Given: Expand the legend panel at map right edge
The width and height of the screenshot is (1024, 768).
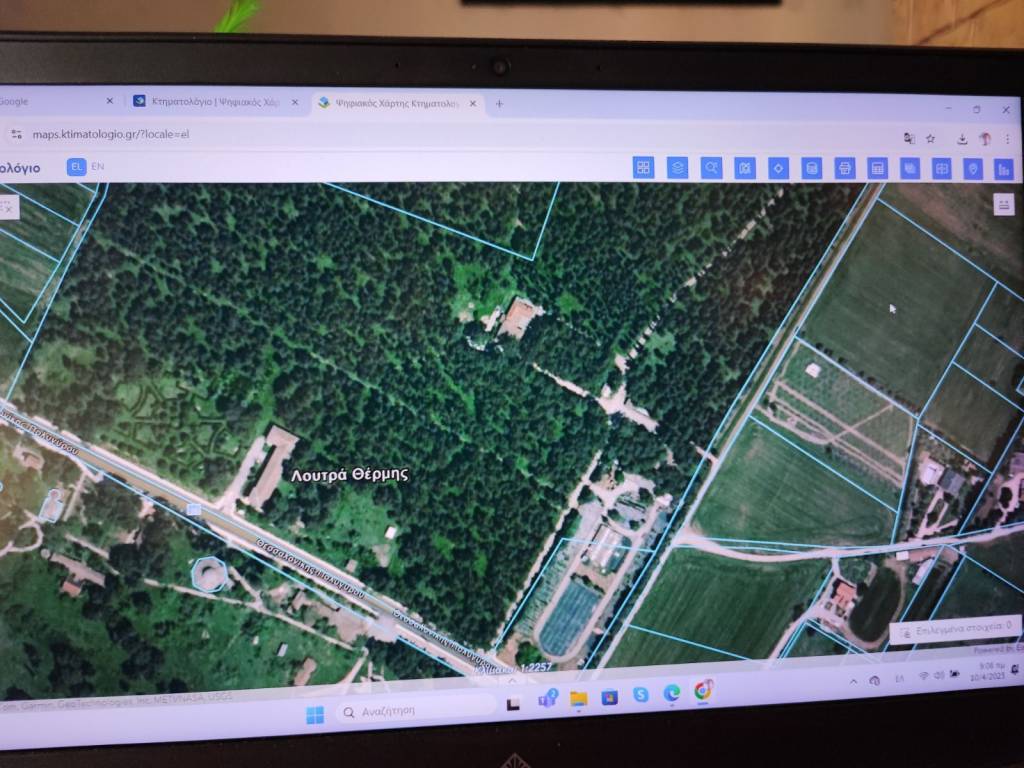Looking at the screenshot, I should click(x=1003, y=205).
